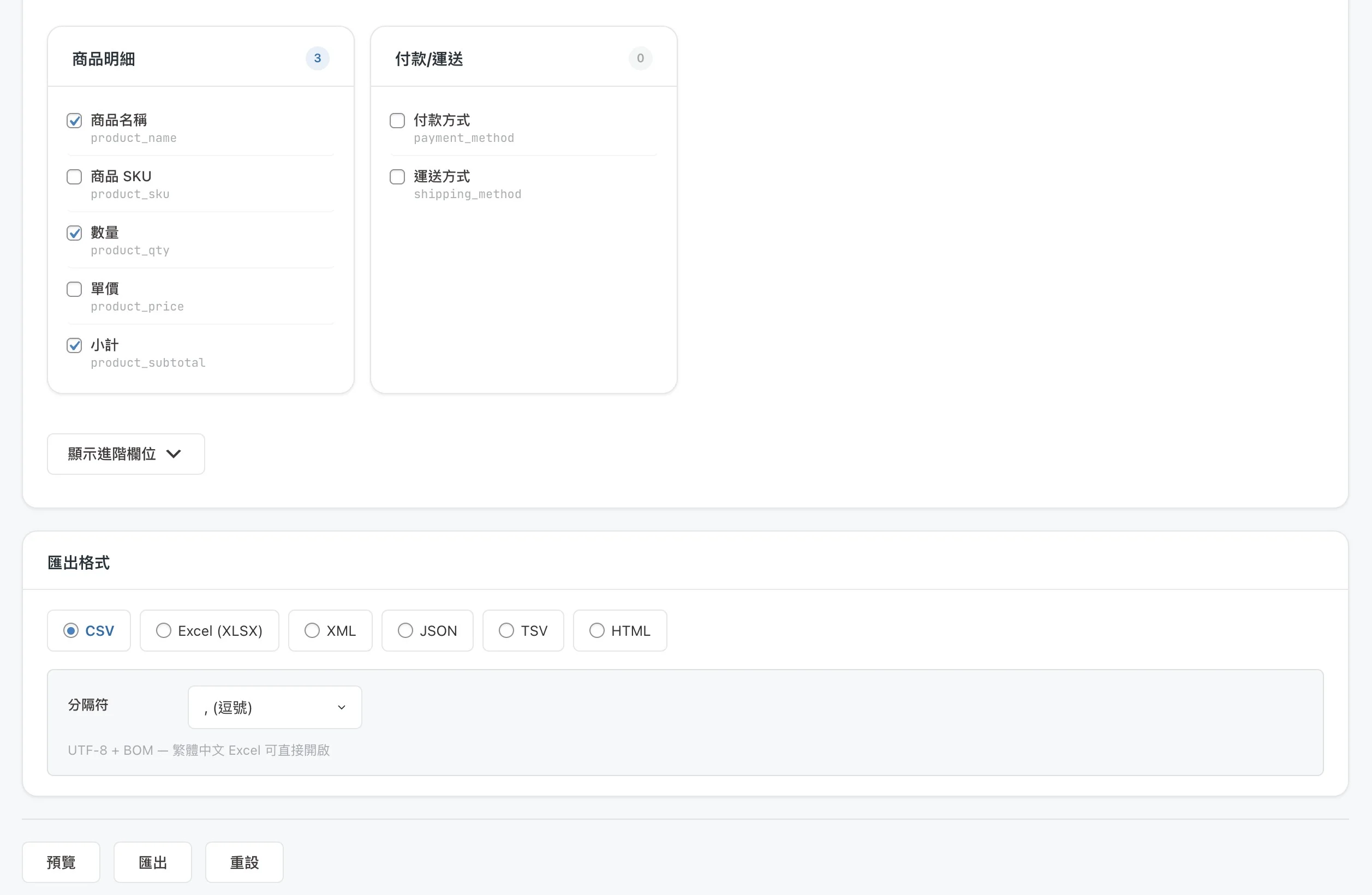The image size is (1372, 895).
Task: Uncheck the 商品名稱 product_name checkbox
Action: point(74,121)
